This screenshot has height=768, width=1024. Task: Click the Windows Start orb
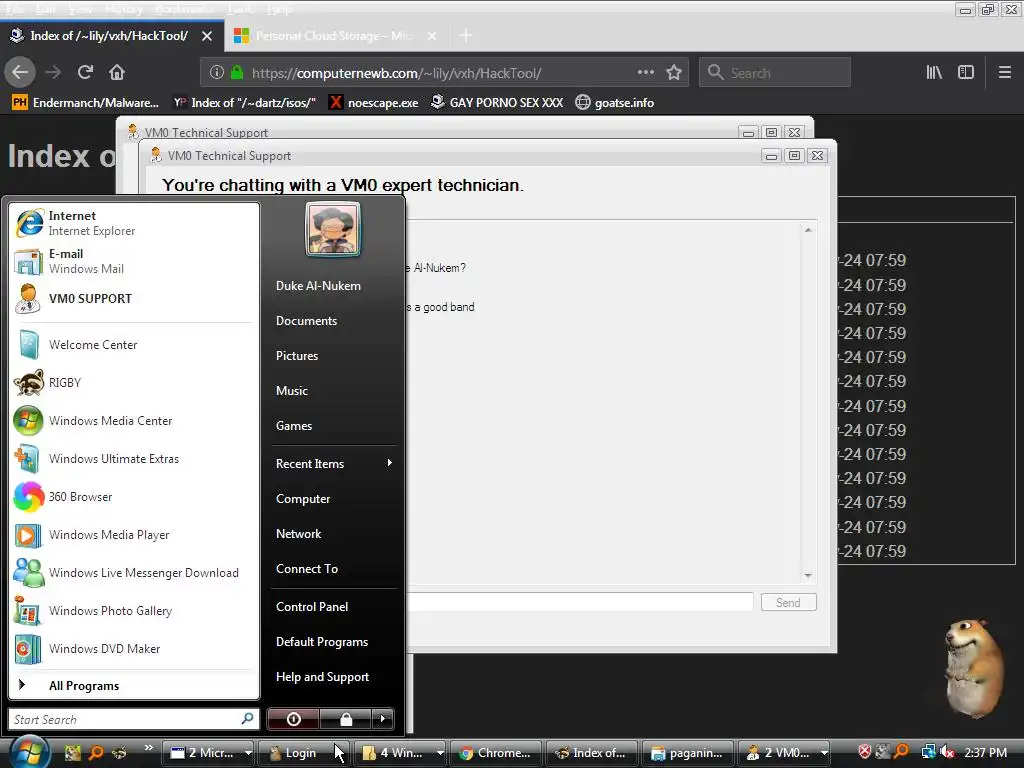(27, 752)
